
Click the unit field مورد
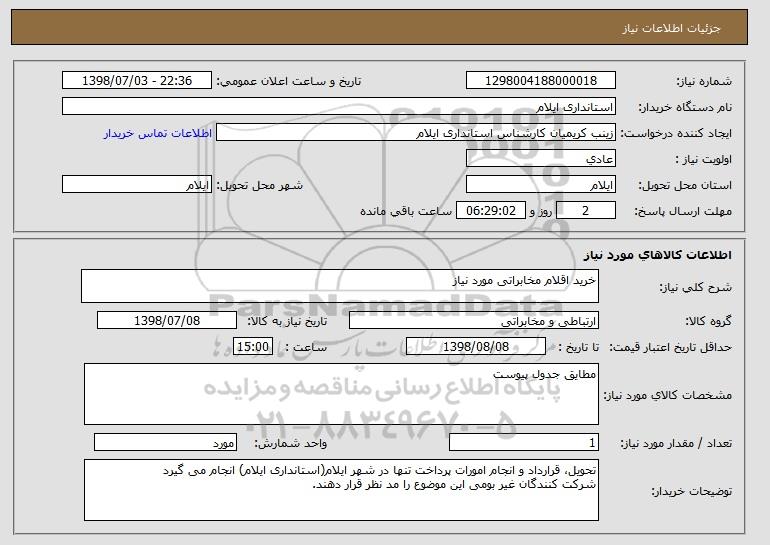pos(165,442)
